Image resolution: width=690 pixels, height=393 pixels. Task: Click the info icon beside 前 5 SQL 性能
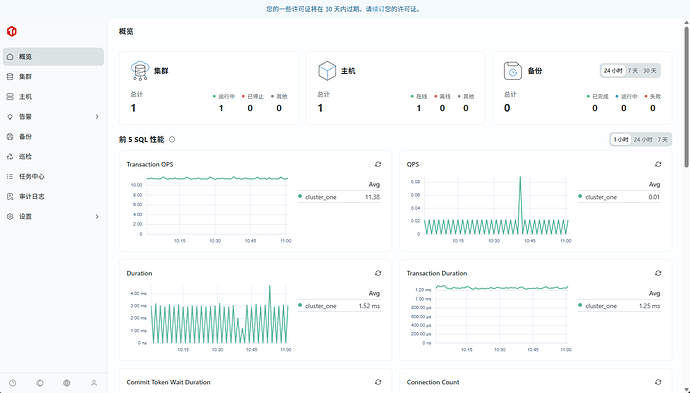(x=172, y=140)
